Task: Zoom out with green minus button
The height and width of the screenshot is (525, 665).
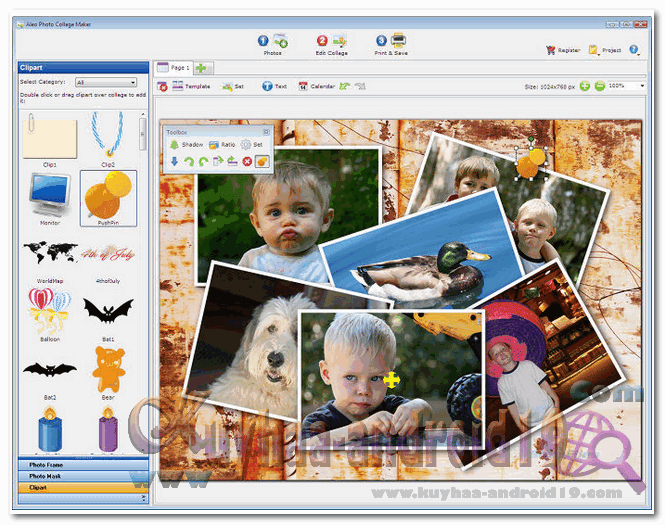Action: tap(599, 86)
